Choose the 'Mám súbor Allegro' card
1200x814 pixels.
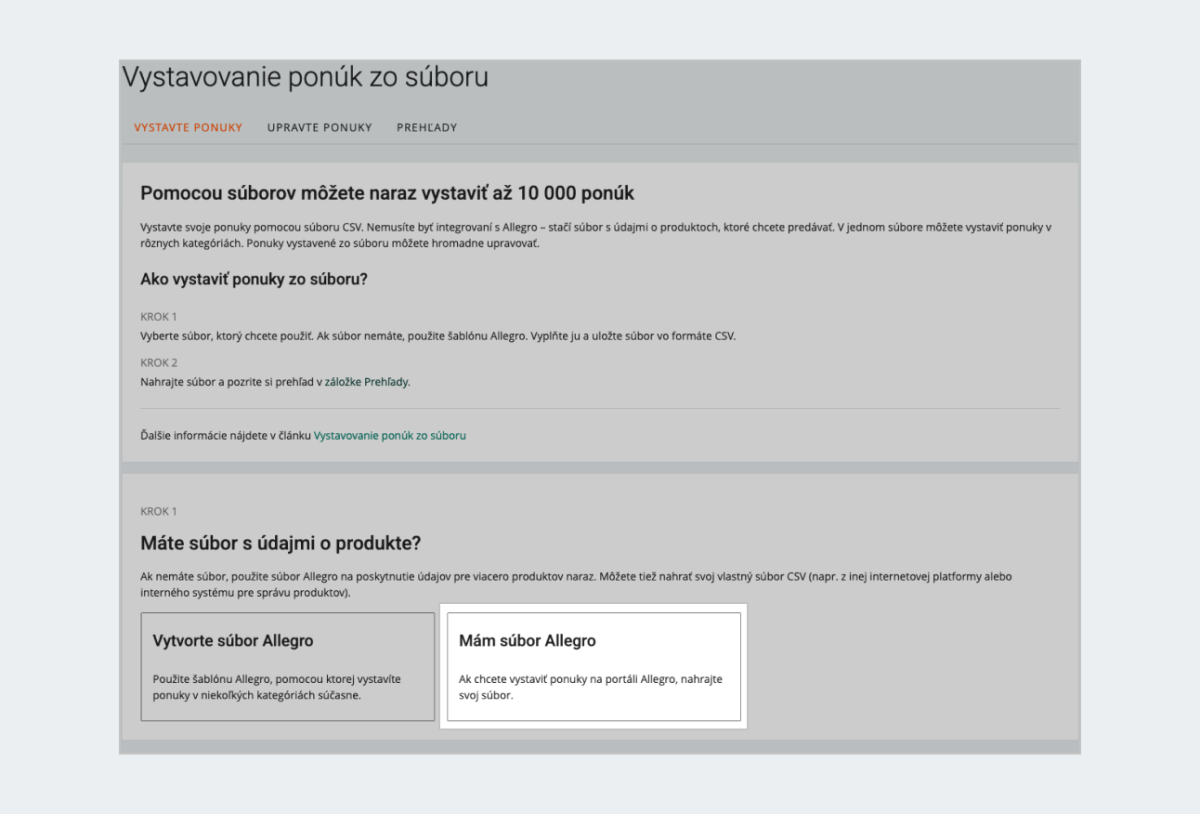(594, 667)
